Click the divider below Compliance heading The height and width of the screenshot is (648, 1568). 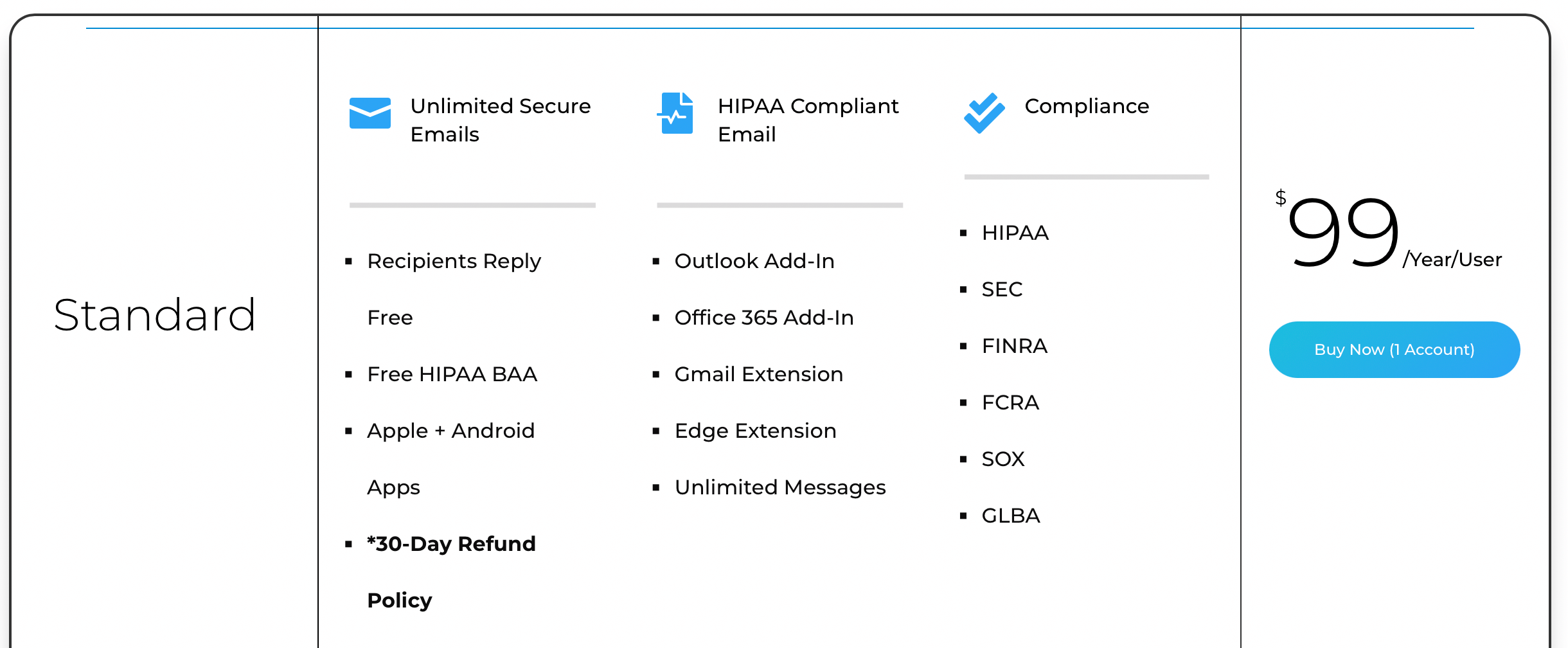pos(1086,175)
